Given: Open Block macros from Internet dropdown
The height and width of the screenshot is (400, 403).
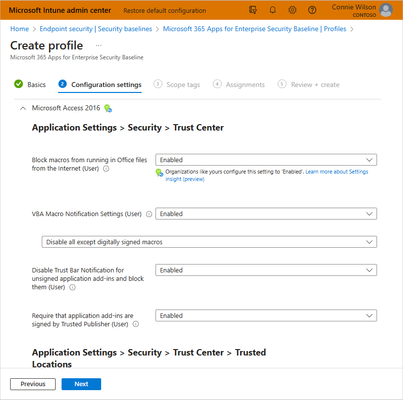Looking at the screenshot, I should [266, 160].
